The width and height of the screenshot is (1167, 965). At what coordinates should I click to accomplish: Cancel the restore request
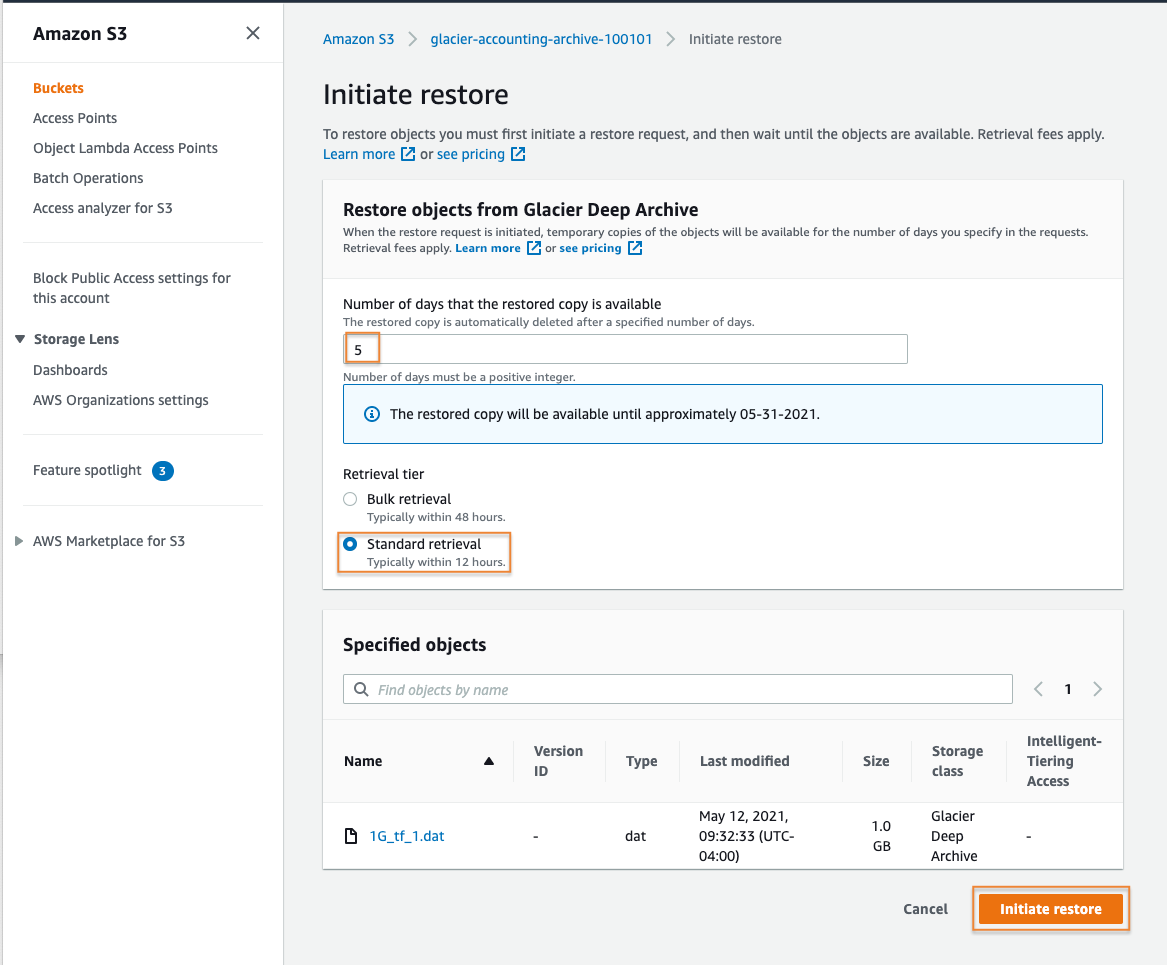925,909
